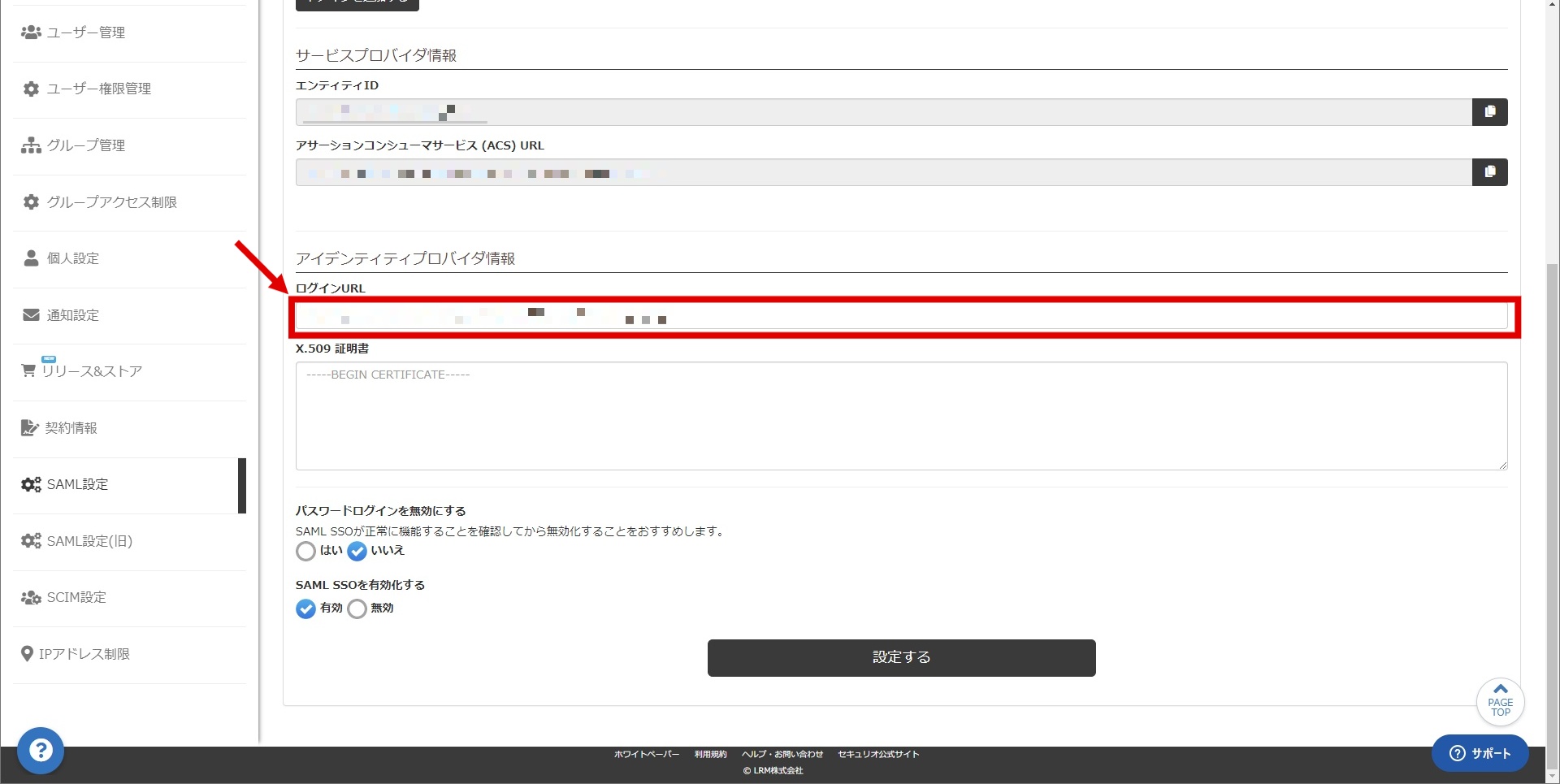Focus the ログインURL input field
1560x784 pixels.
(901, 316)
